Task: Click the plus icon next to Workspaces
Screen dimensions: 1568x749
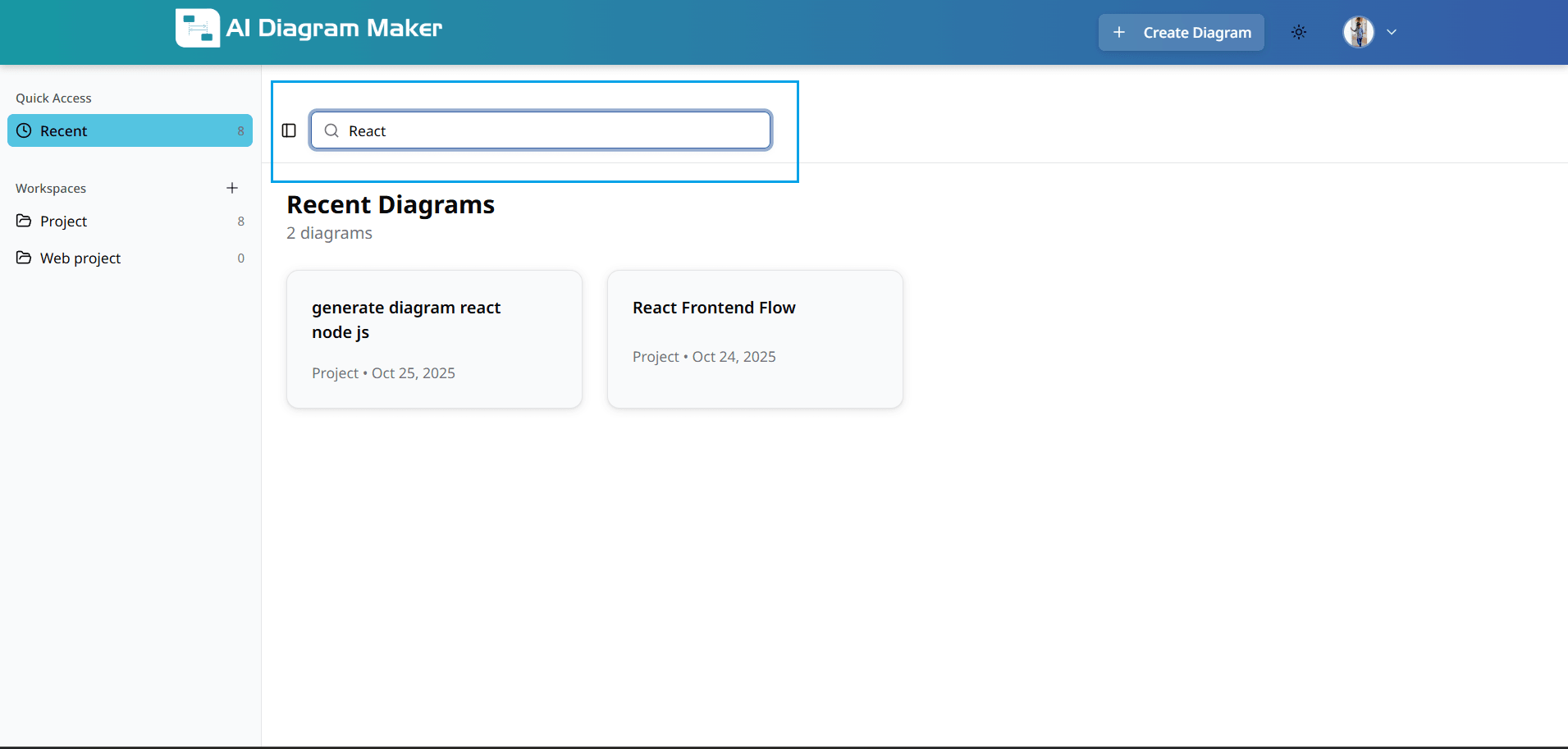Action: pyautogui.click(x=232, y=188)
